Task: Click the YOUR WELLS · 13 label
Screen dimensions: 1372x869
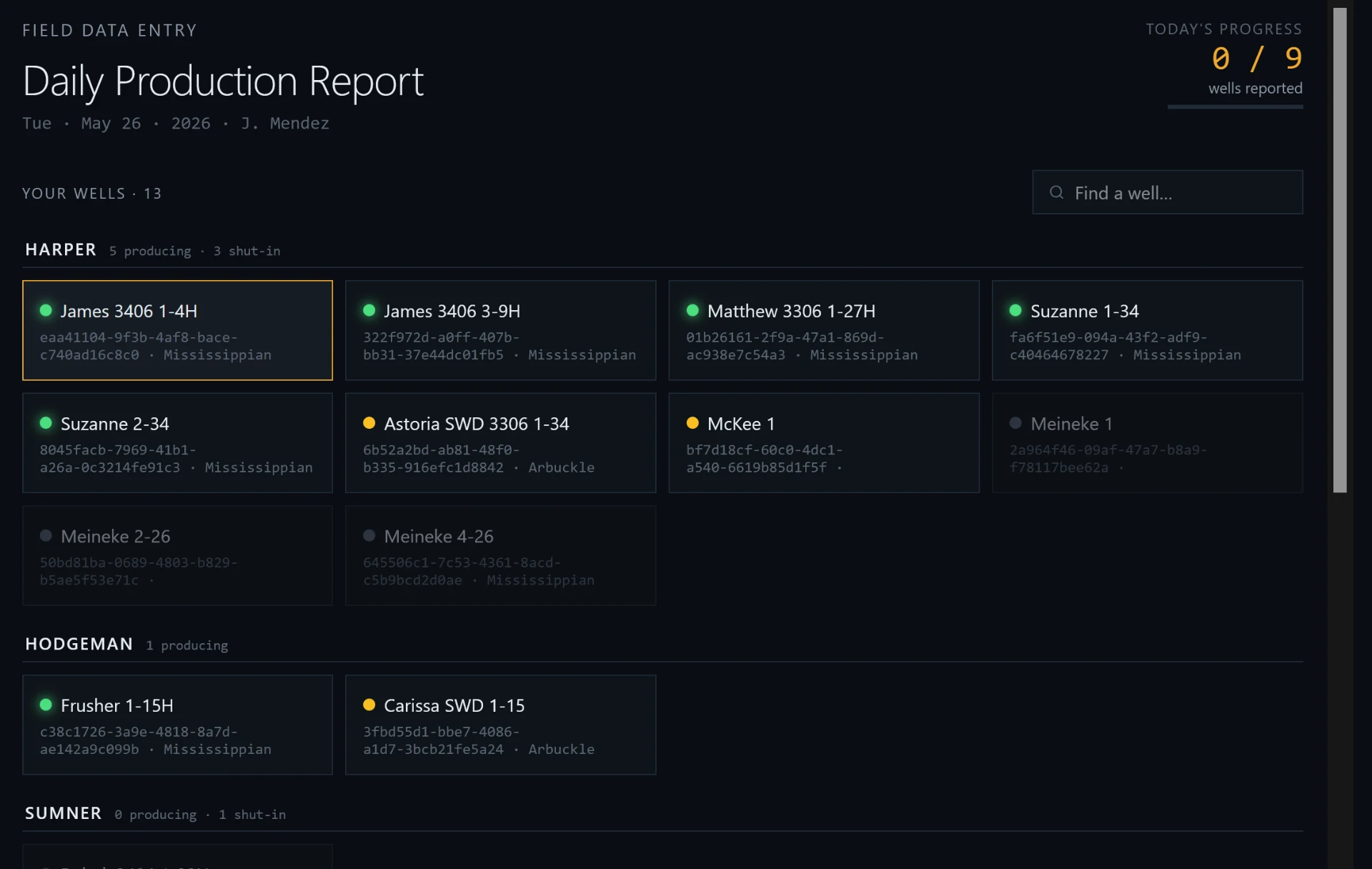Action: [x=92, y=194]
